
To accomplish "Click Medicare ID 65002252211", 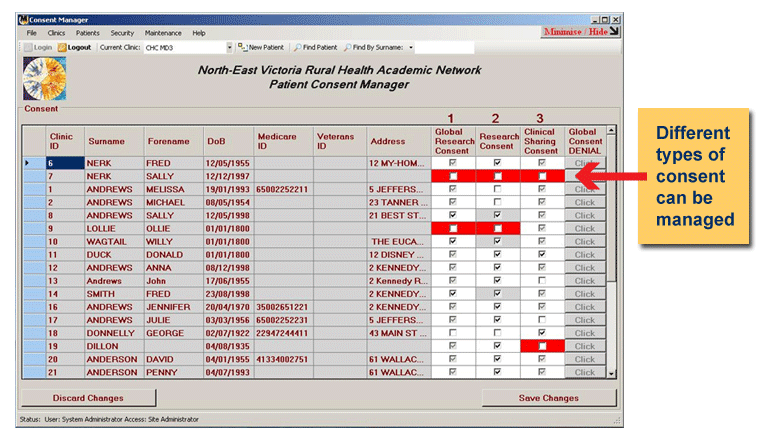I will [284, 189].
